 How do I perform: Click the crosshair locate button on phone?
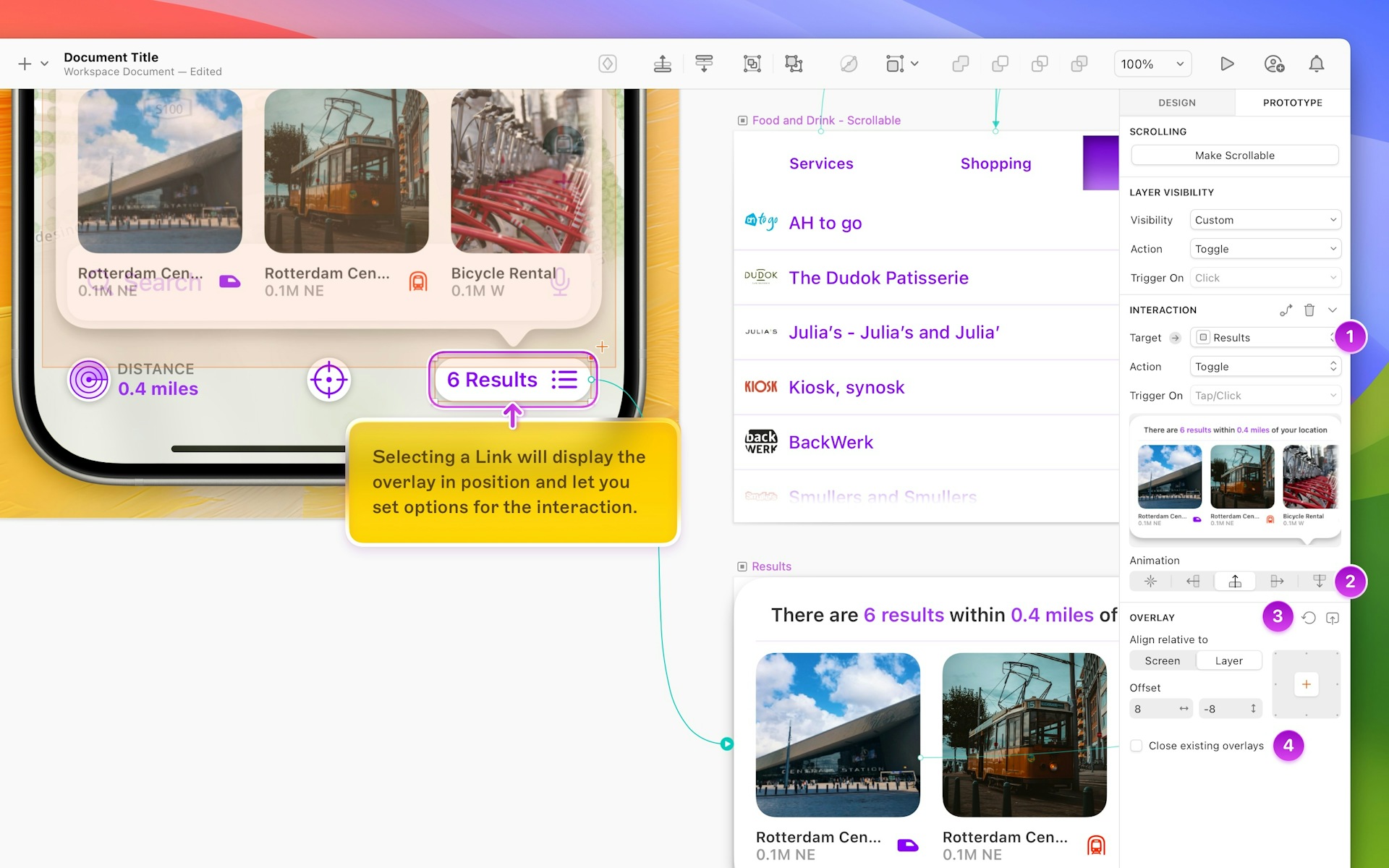tap(329, 380)
